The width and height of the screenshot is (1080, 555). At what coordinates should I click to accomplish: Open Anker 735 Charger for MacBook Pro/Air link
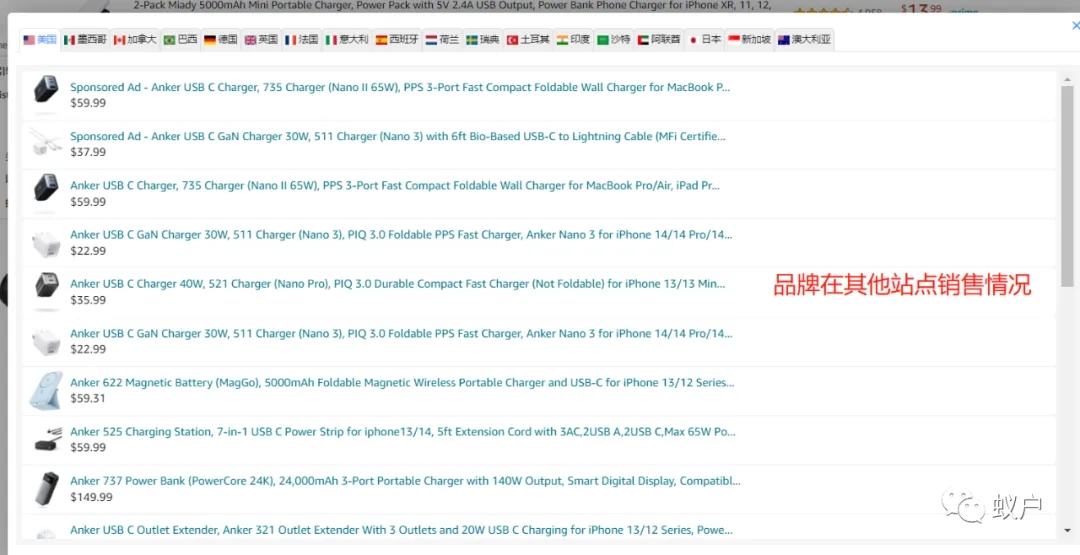click(x=395, y=186)
